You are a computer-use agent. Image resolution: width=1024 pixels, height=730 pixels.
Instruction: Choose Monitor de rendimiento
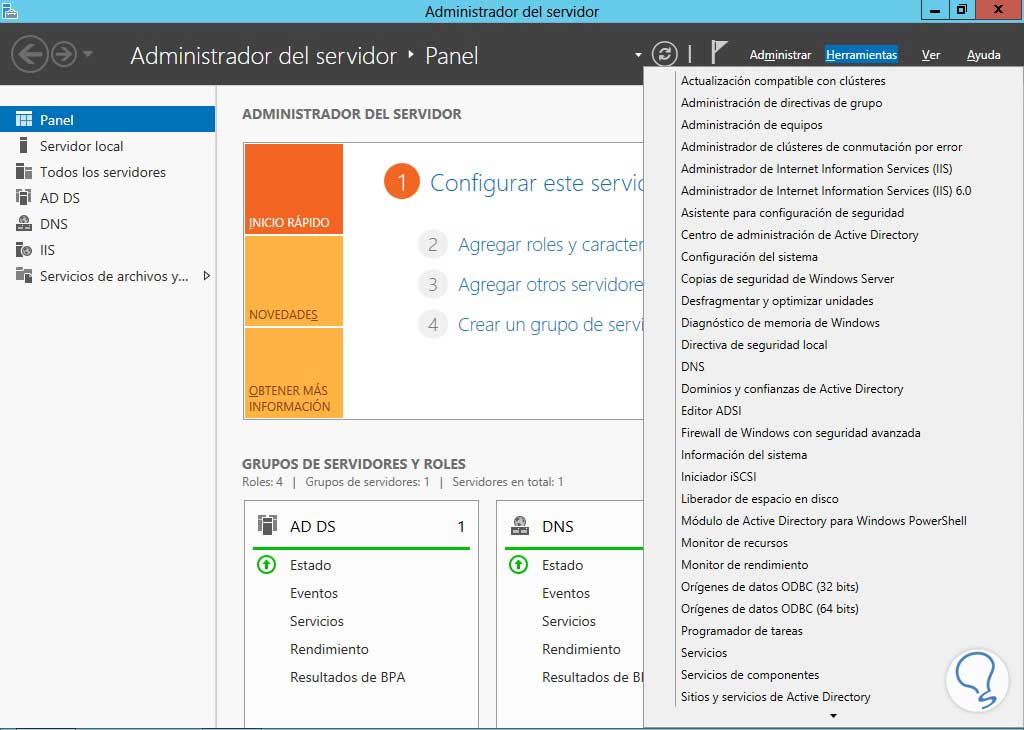point(744,565)
